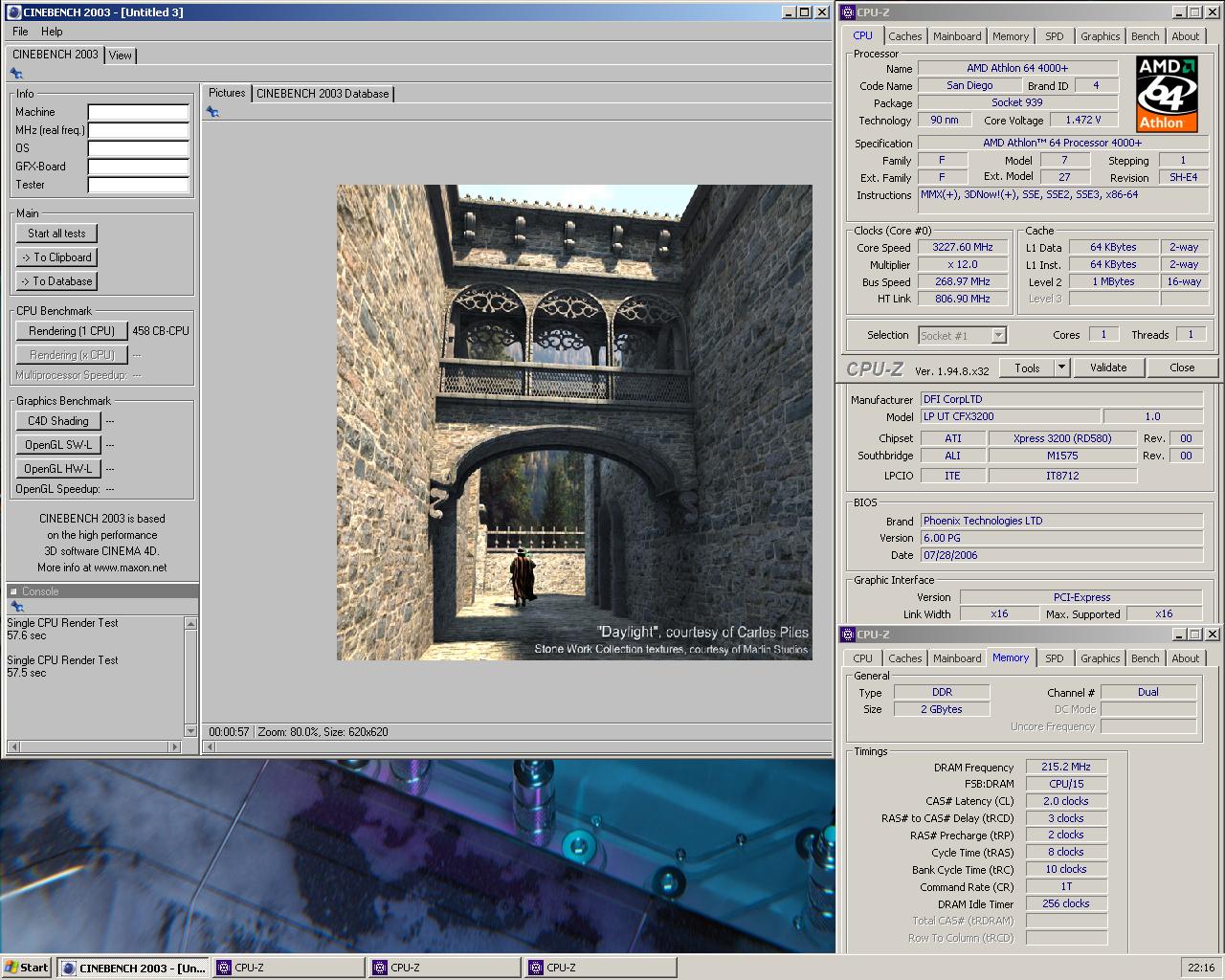This screenshot has width=1225, height=980.
Task: Click the OS input field
Action: click(x=138, y=148)
